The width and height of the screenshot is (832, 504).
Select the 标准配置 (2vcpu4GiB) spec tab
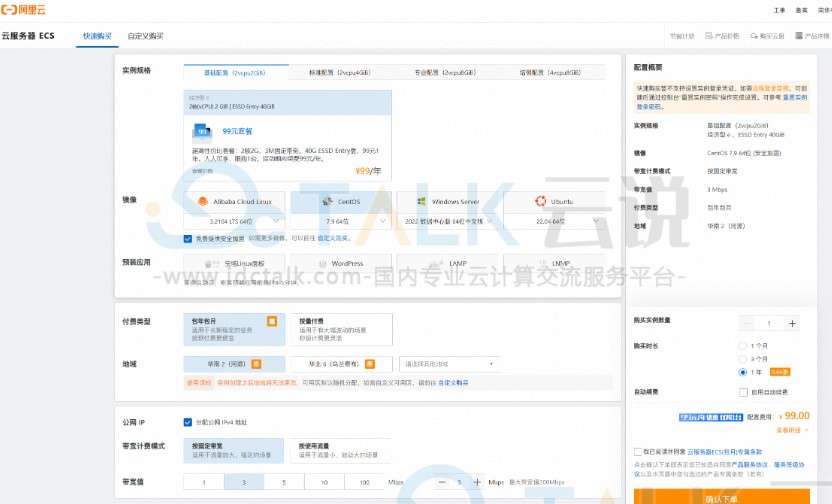[340, 72]
